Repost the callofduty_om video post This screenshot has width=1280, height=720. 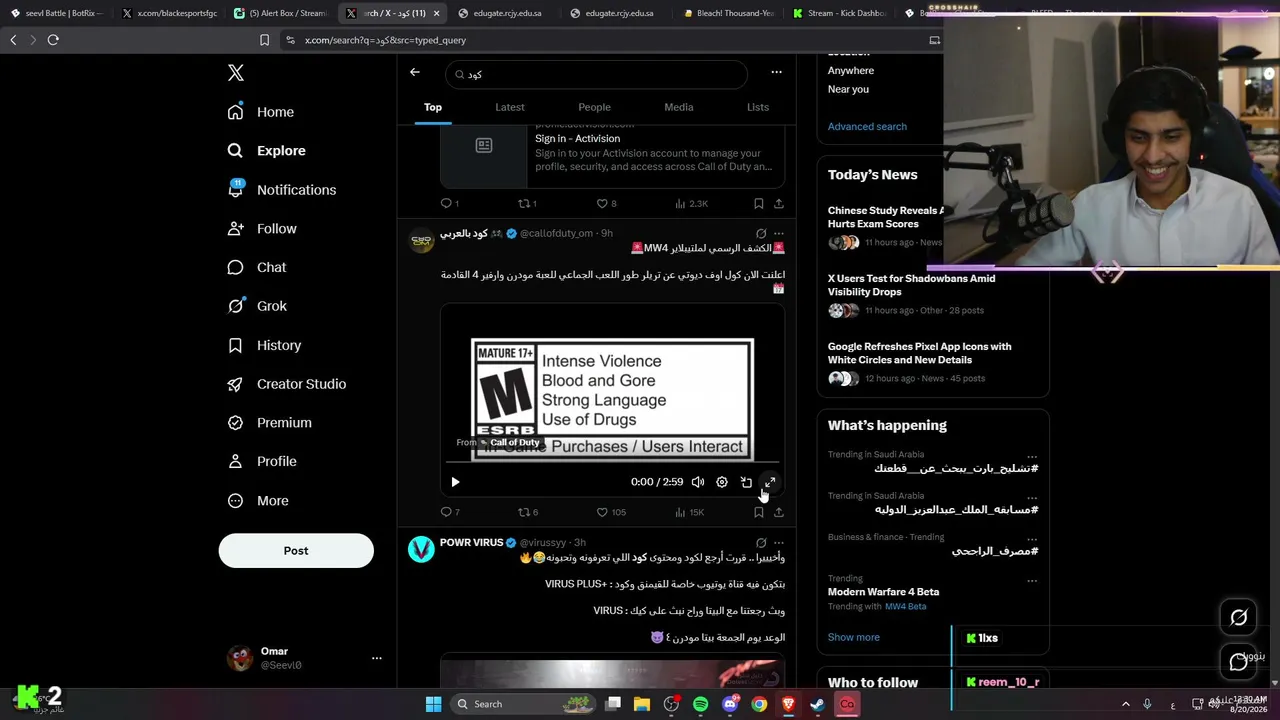(523, 512)
